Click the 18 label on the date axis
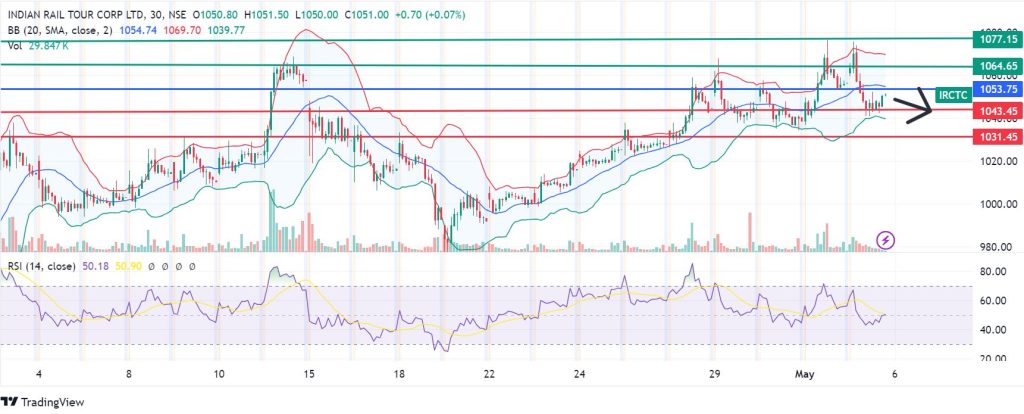The width and height of the screenshot is (1024, 414). point(400,374)
